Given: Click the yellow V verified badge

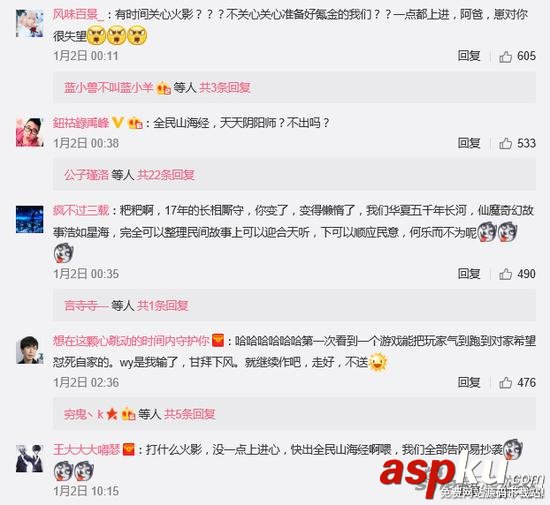Looking at the screenshot, I should (x=118, y=123).
